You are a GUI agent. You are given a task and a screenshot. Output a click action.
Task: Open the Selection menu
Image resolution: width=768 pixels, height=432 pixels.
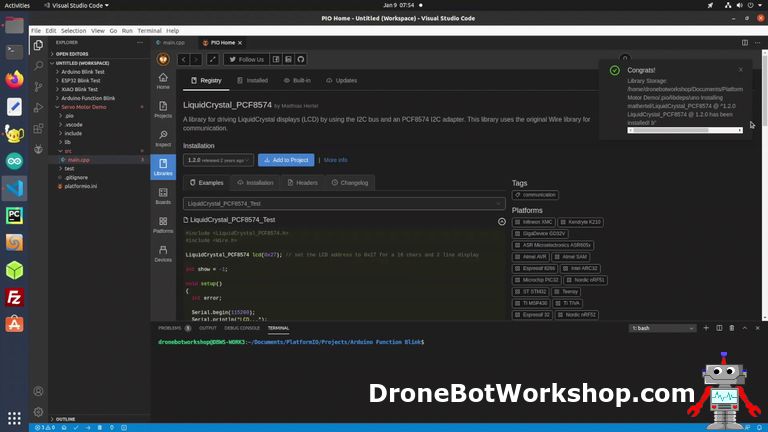pos(73,30)
